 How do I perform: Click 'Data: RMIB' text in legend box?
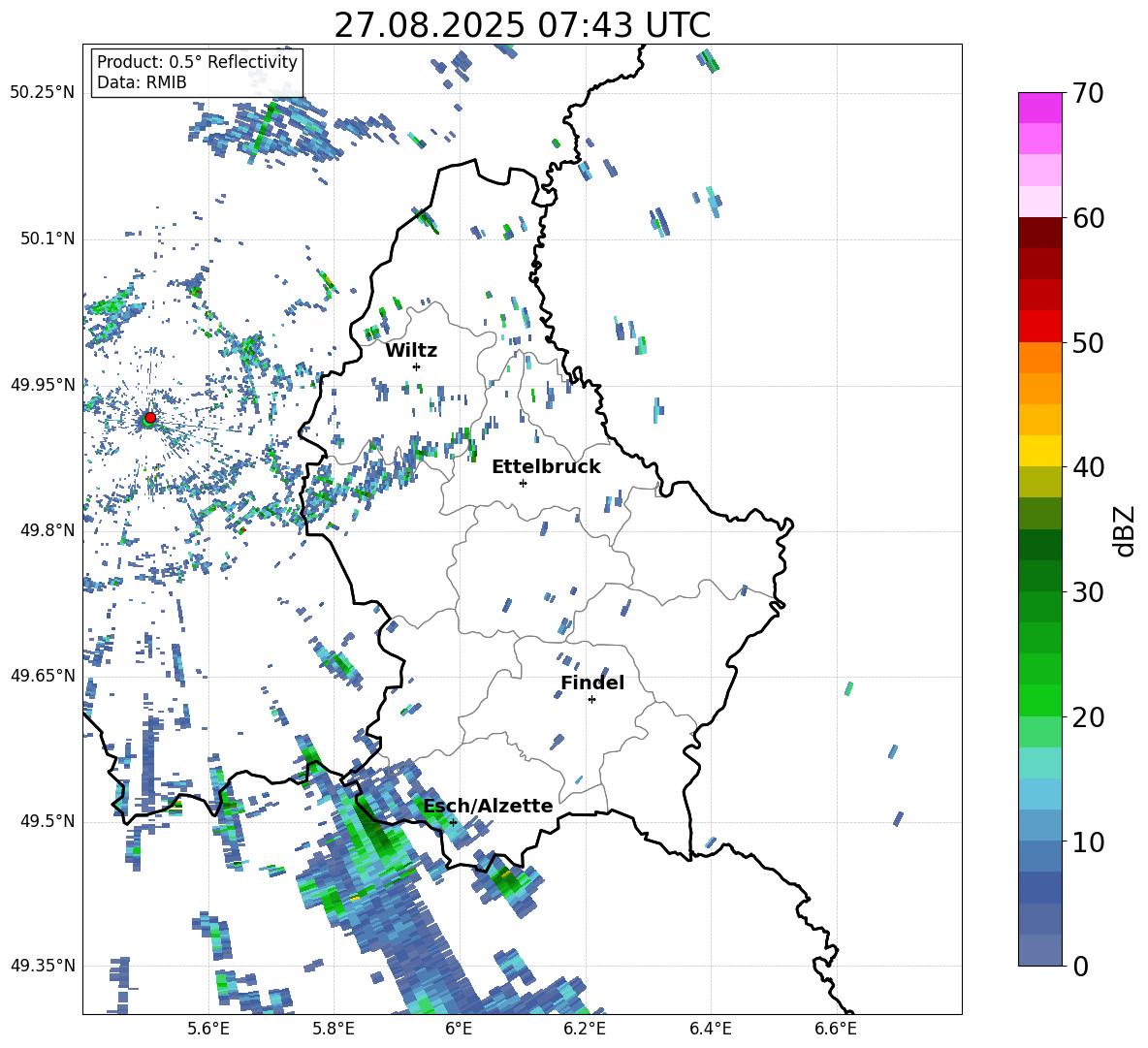142,82
